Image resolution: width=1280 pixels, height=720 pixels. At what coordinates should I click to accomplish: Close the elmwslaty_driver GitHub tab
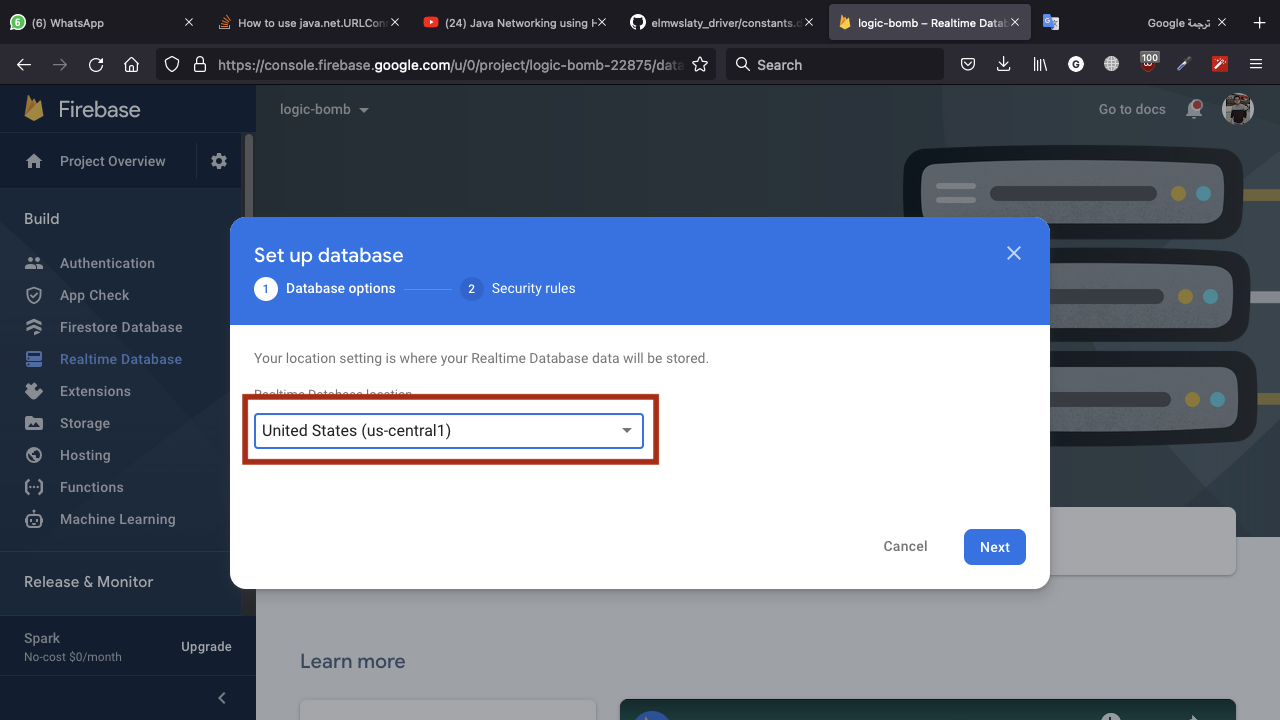pyautogui.click(x=809, y=23)
